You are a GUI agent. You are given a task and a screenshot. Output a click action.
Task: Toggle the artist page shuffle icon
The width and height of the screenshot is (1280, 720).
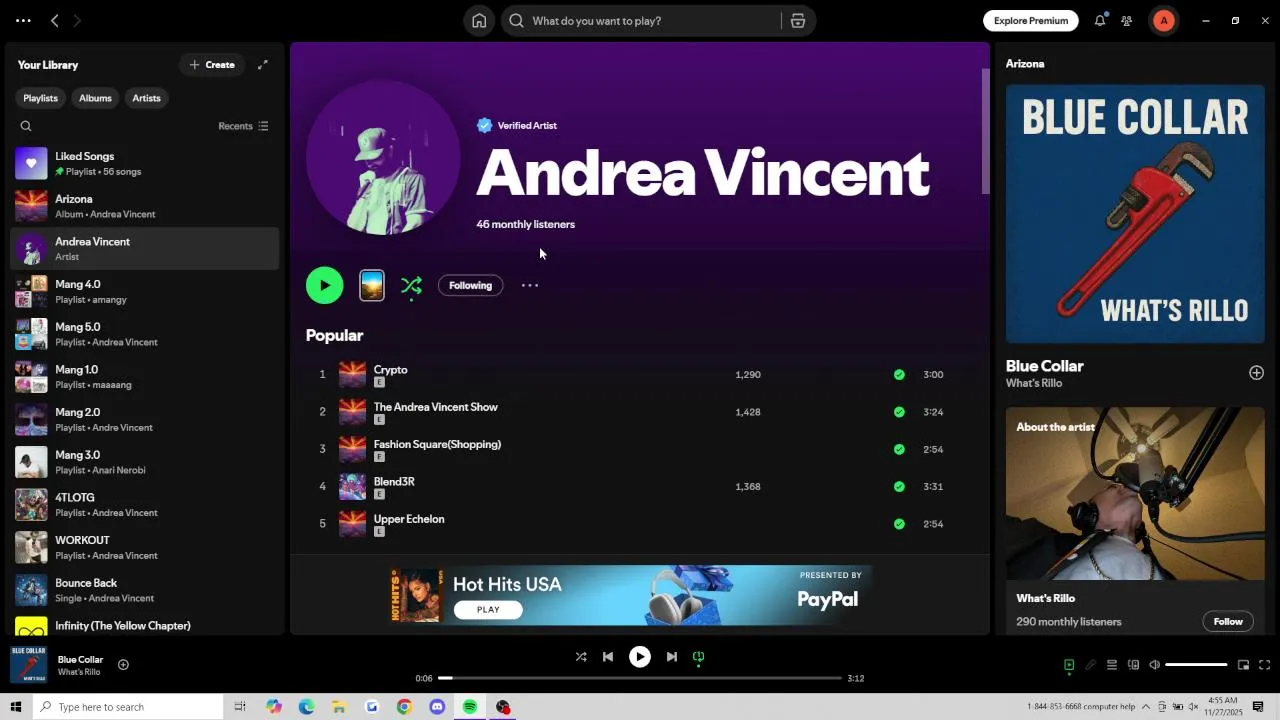click(x=411, y=286)
